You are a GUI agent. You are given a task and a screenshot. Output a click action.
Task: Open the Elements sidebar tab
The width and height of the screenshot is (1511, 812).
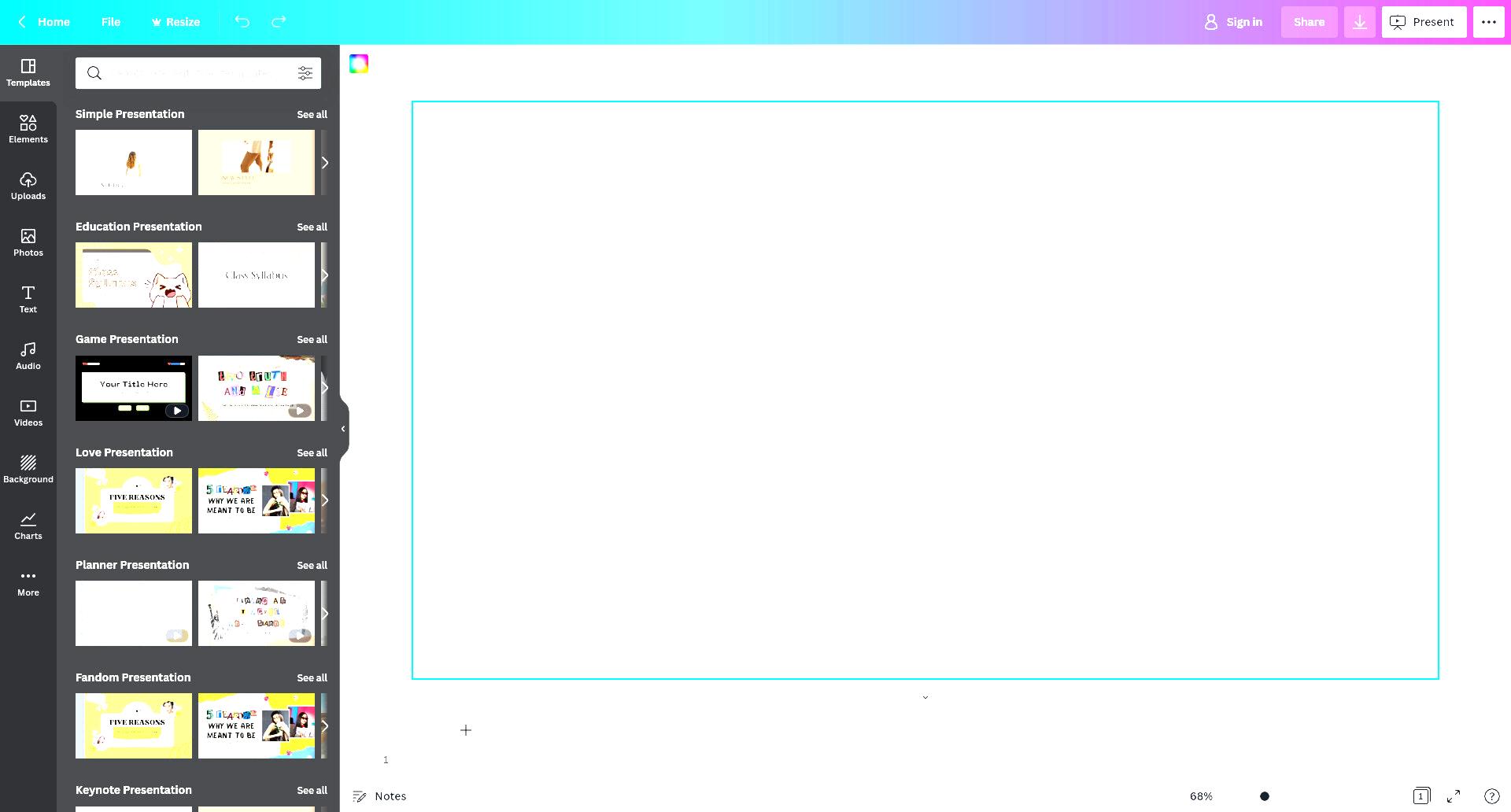click(x=28, y=129)
